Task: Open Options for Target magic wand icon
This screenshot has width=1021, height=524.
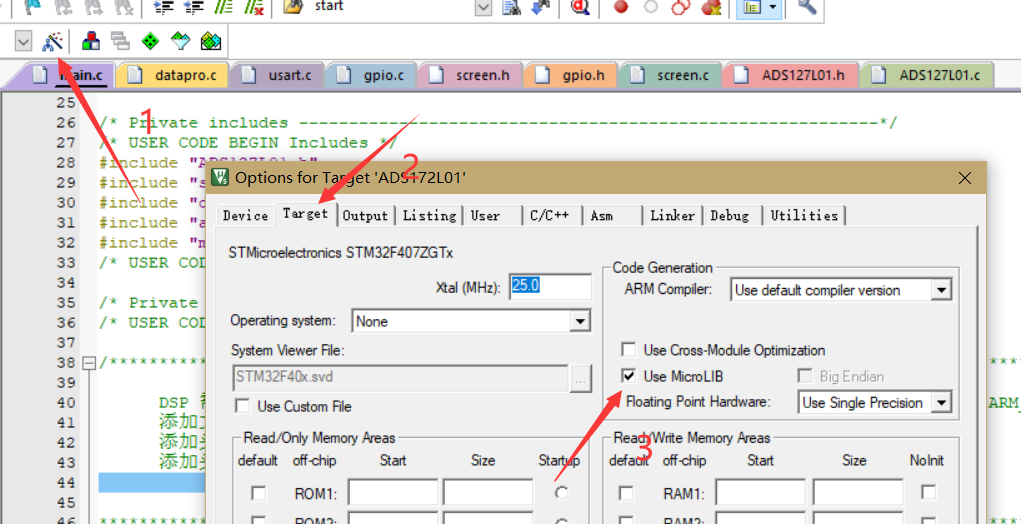Action: [52, 42]
